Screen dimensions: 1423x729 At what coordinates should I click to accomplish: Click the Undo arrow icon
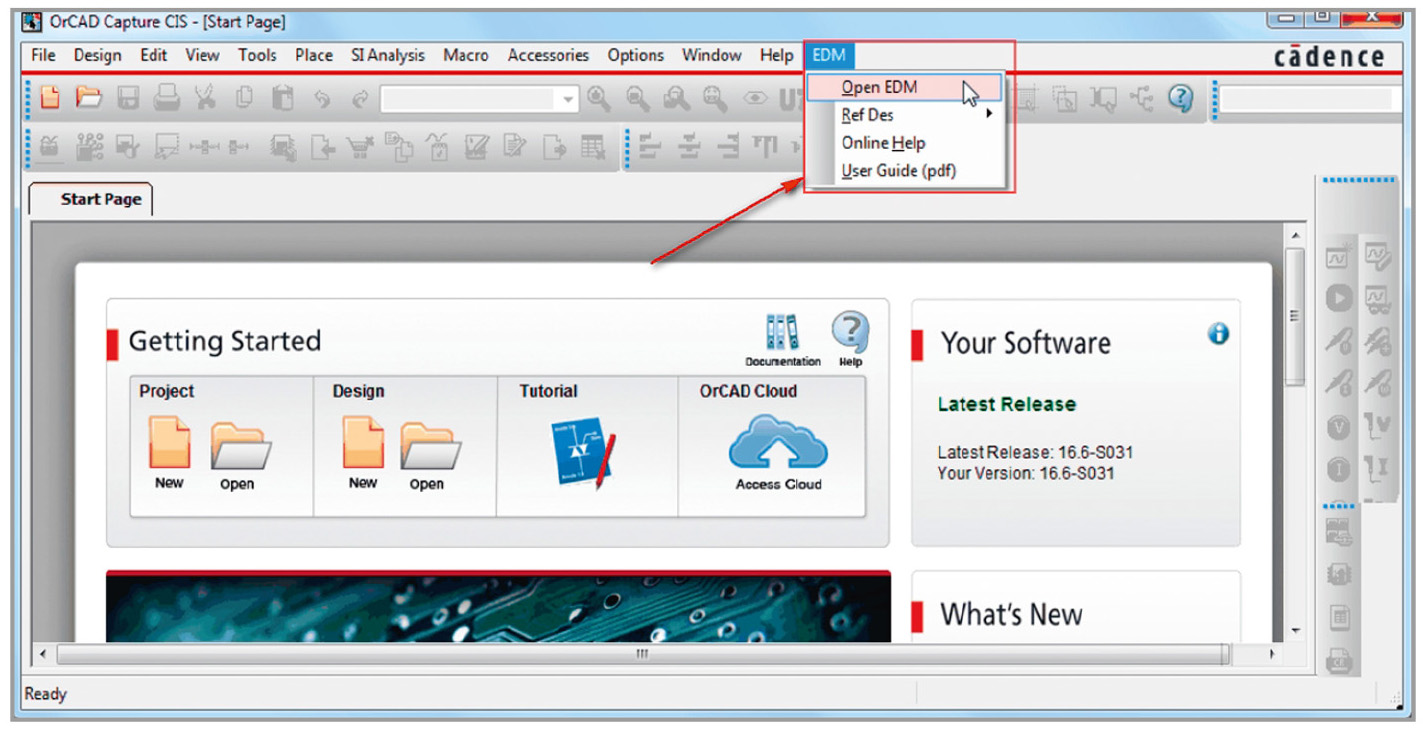(x=322, y=98)
